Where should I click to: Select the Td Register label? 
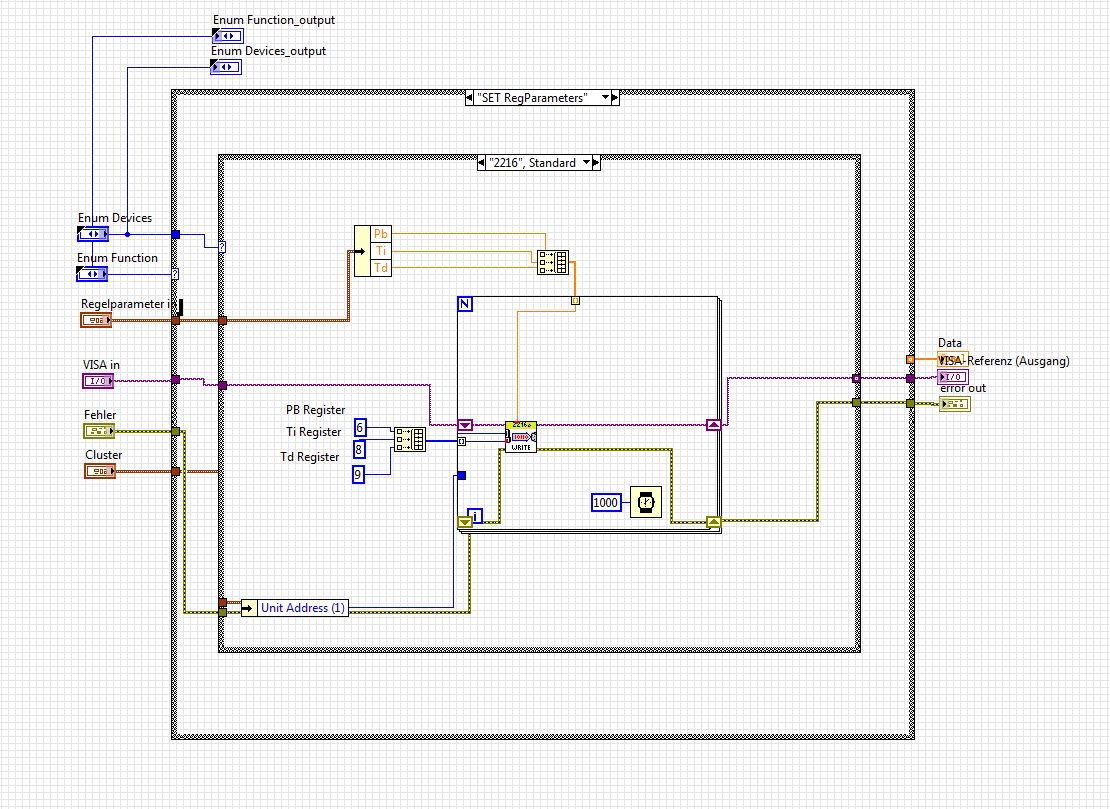309,457
